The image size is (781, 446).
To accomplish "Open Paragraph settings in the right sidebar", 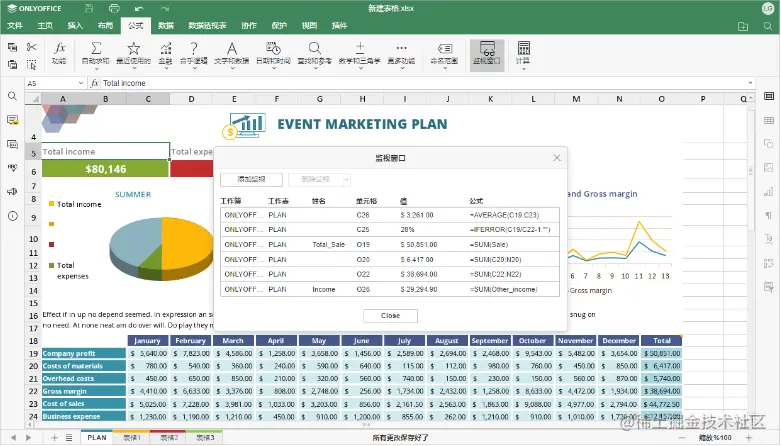I will coord(769,215).
